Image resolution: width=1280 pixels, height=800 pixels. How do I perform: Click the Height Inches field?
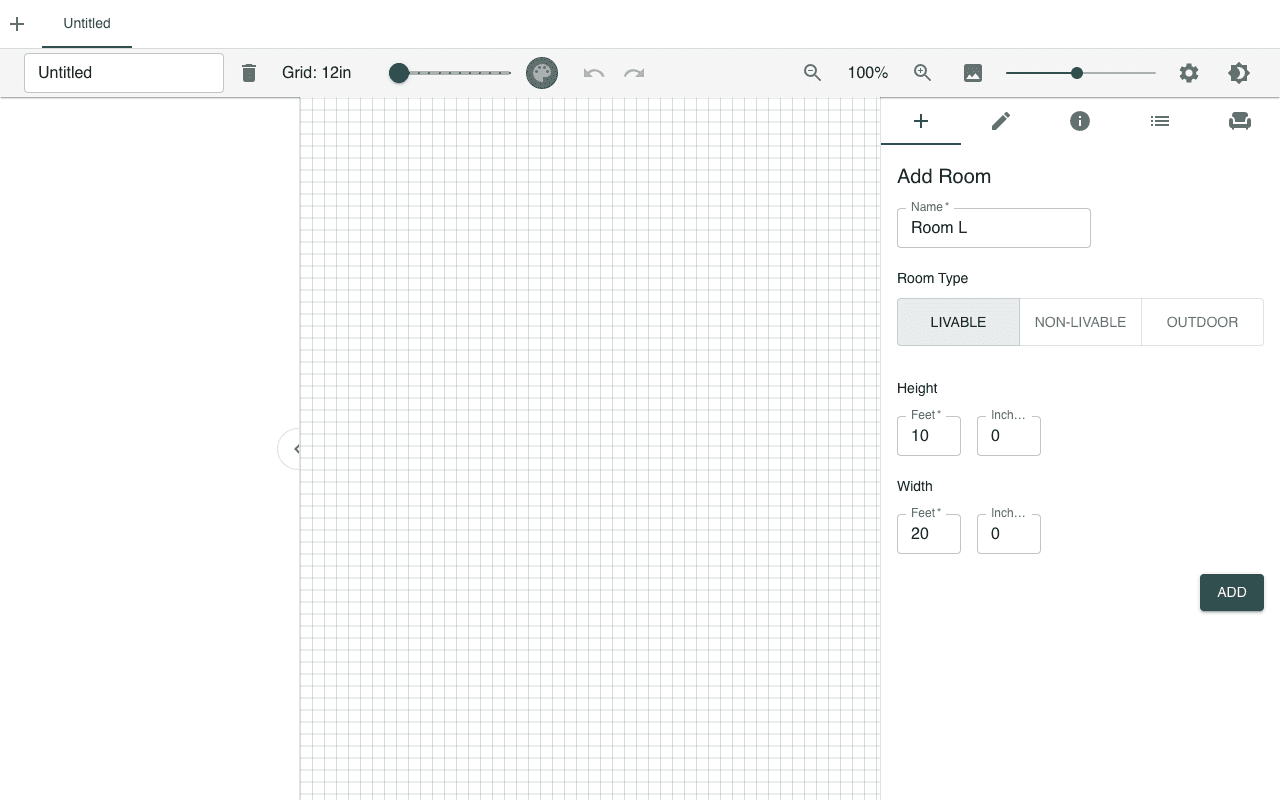click(1009, 436)
